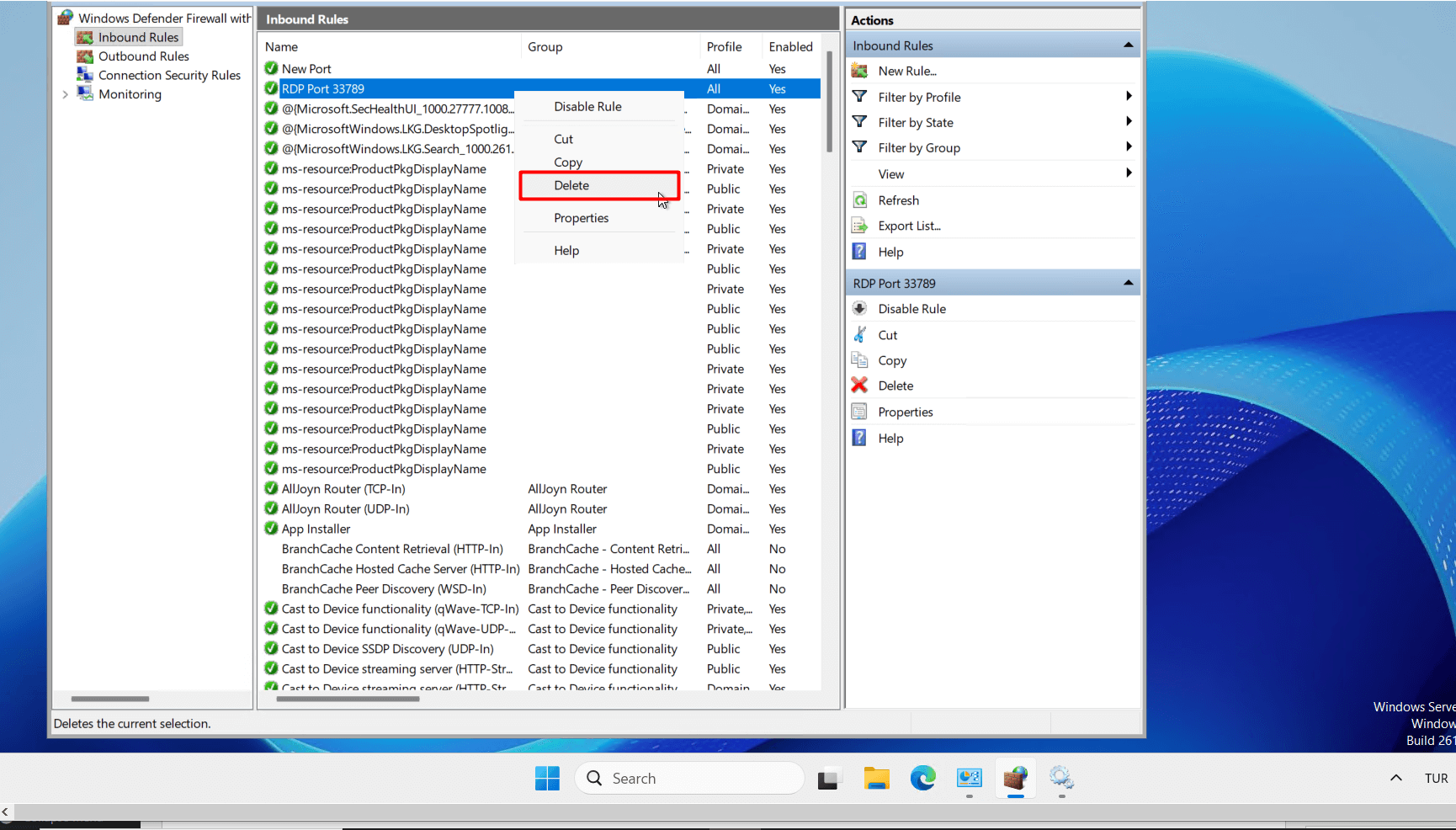Select Properties from the context menu
The width and height of the screenshot is (1456, 830).
[x=581, y=218]
